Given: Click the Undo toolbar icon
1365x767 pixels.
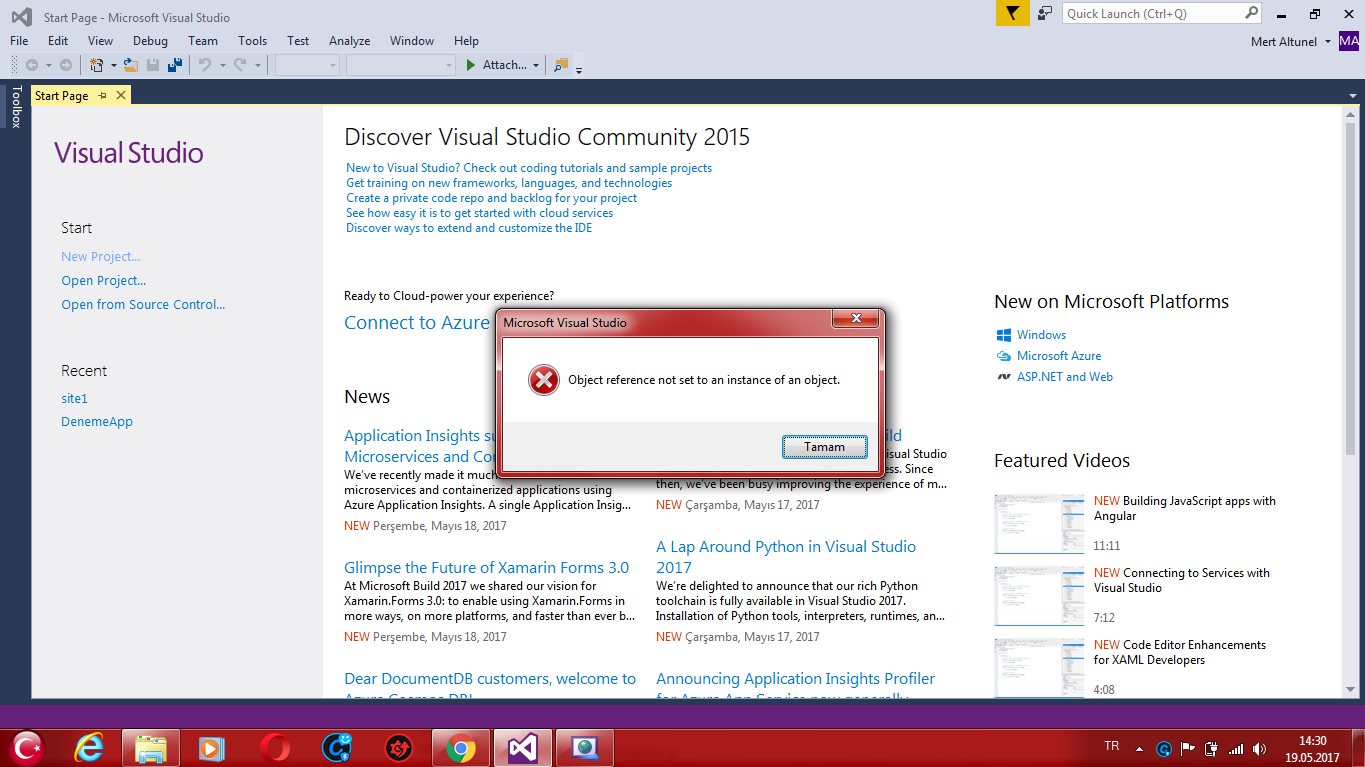Looking at the screenshot, I should pos(204,65).
